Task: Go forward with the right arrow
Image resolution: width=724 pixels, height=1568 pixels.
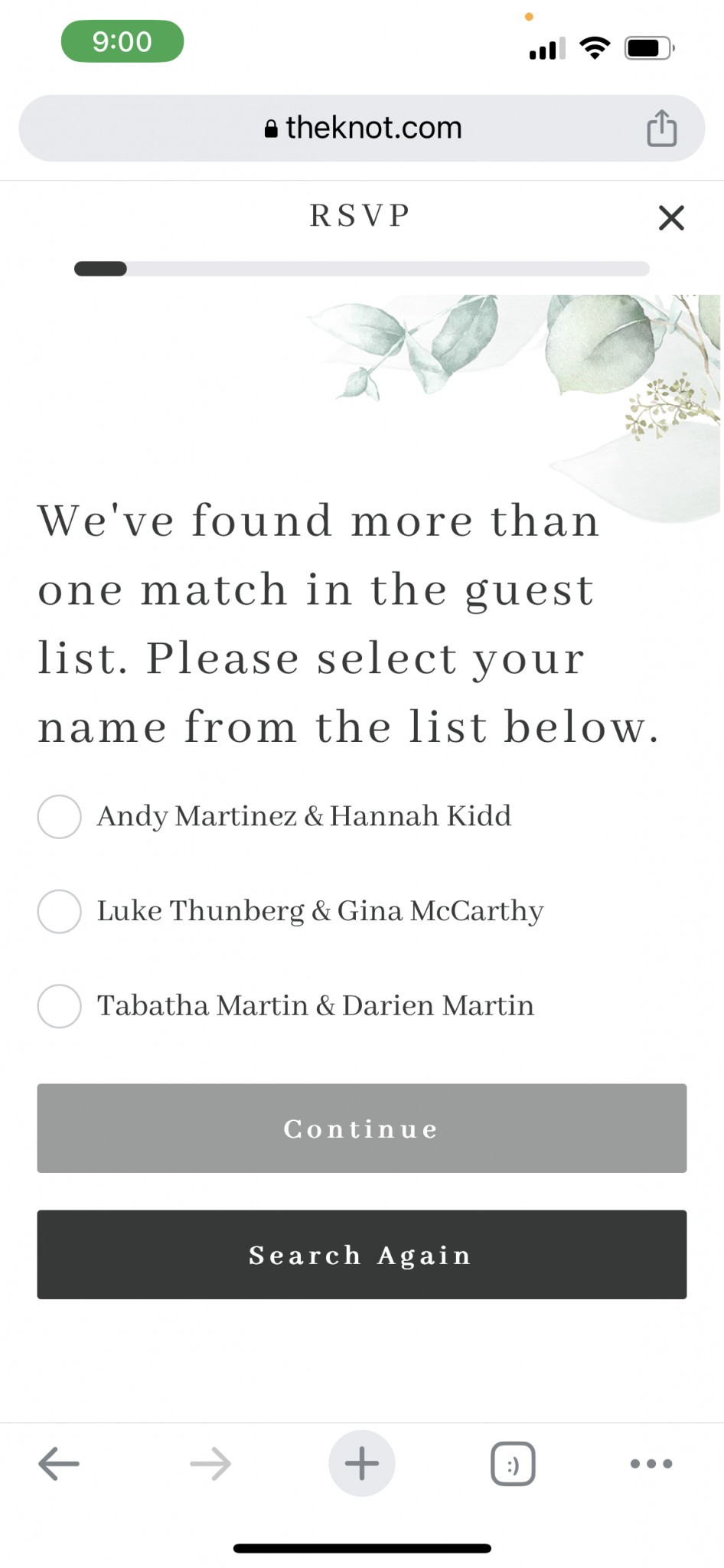Action: (210, 1464)
